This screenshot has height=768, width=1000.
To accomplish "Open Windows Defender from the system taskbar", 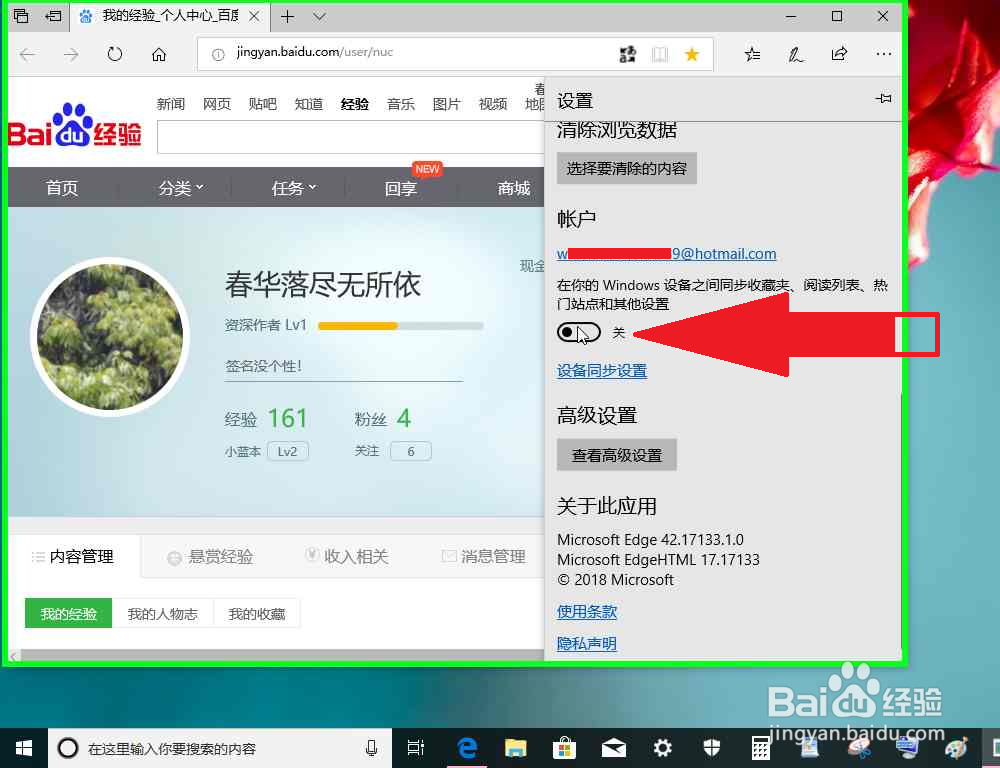I will click(x=712, y=748).
